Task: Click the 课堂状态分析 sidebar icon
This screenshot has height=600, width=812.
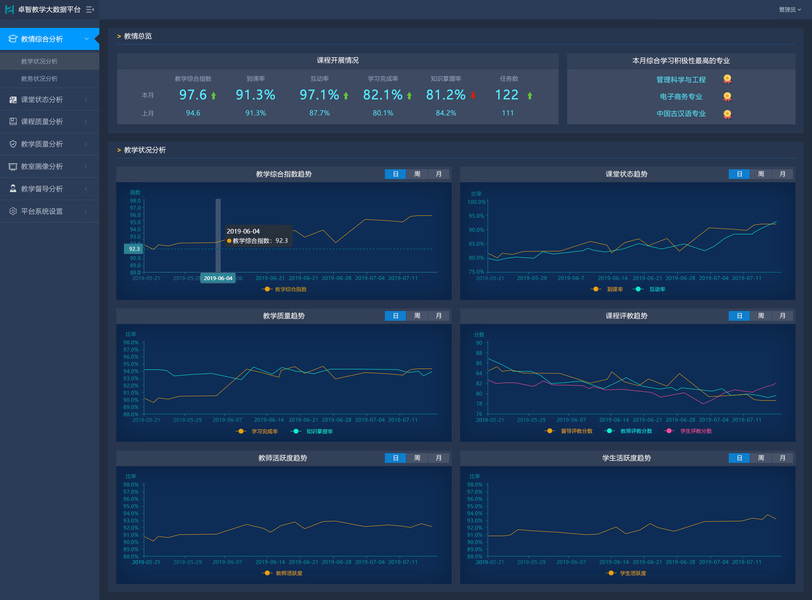Action: coord(13,99)
